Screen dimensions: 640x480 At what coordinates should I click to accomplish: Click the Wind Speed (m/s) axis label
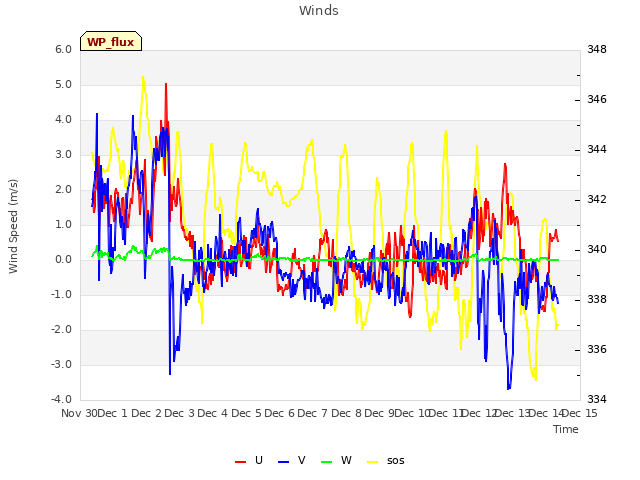click(x=13, y=226)
